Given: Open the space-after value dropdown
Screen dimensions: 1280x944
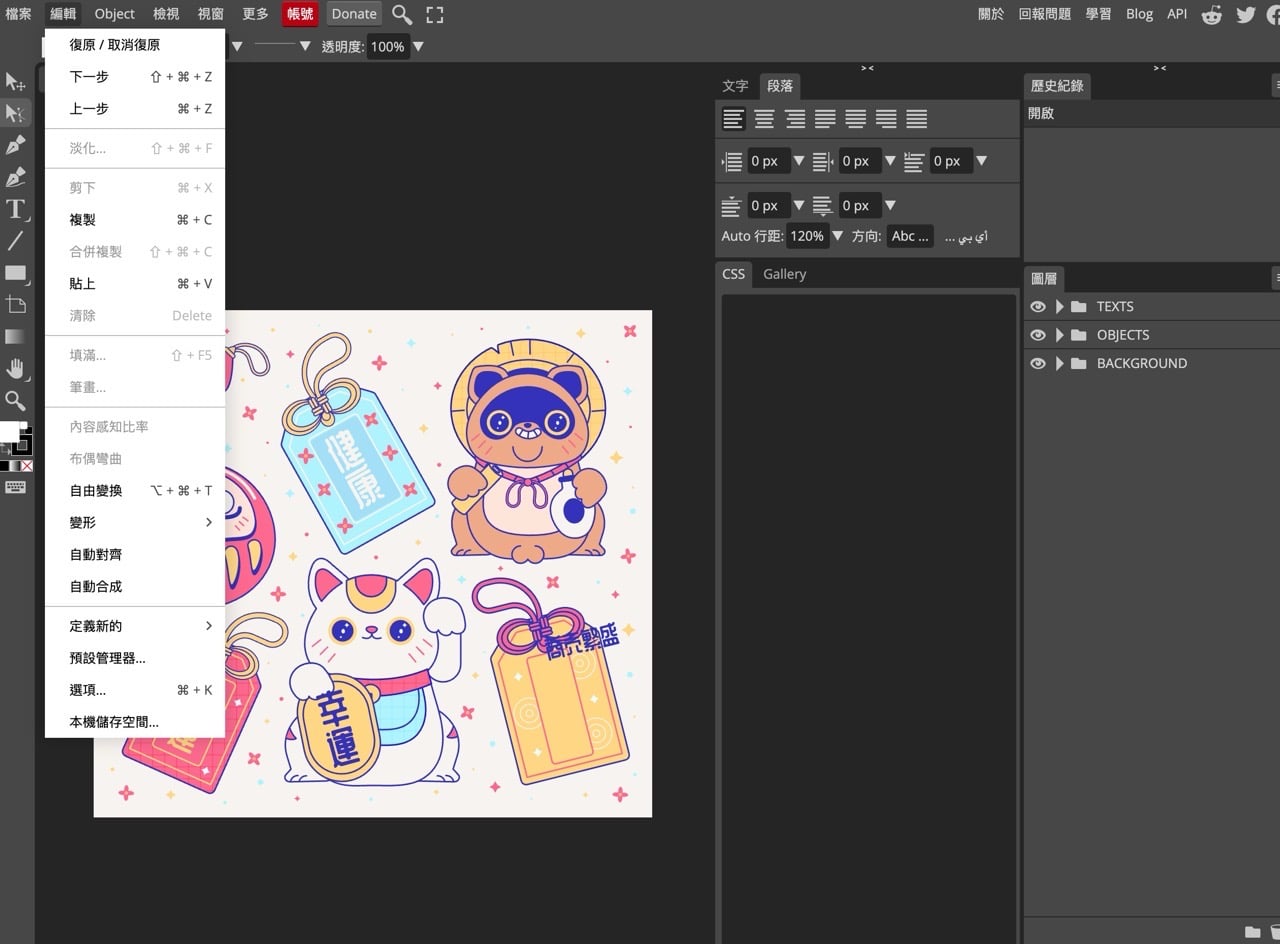Looking at the screenshot, I should [890, 206].
